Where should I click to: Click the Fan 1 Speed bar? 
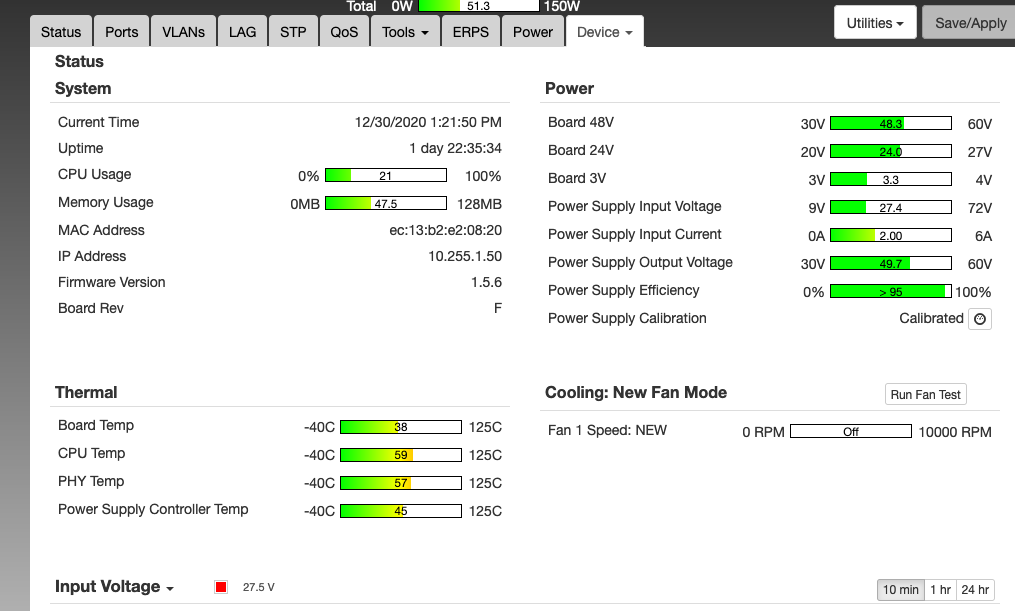coord(851,432)
